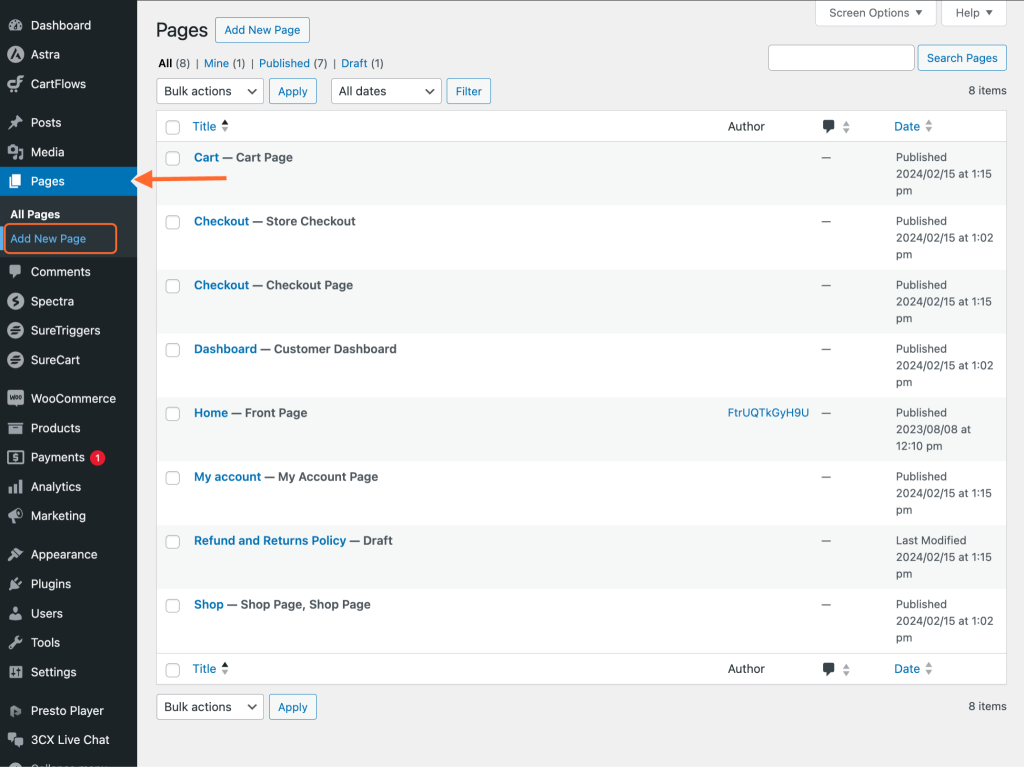Image resolution: width=1024 pixels, height=767 pixels.
Task: Expand the All dates filter dropdown
Action: pos(386,91)
